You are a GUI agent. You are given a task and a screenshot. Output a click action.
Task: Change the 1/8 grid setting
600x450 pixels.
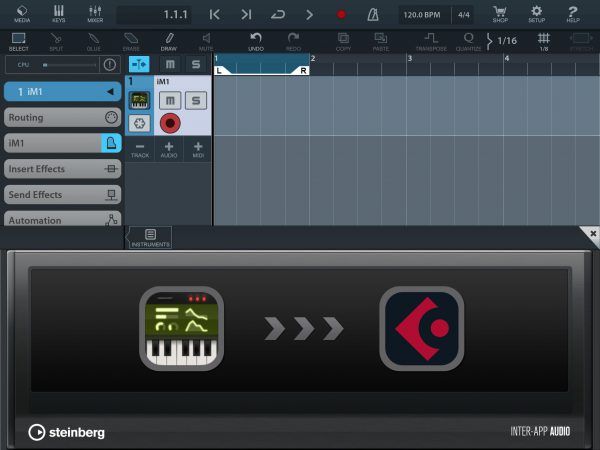pyautogui.click(x=544, y=42)
